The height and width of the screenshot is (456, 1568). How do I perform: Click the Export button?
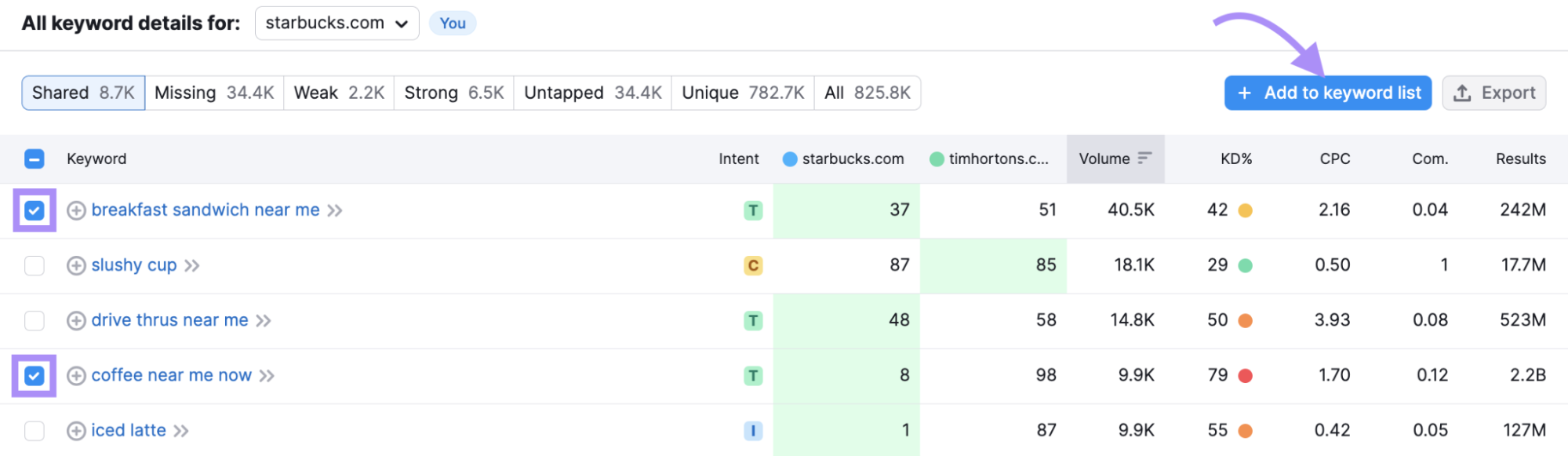(1494, 93)
